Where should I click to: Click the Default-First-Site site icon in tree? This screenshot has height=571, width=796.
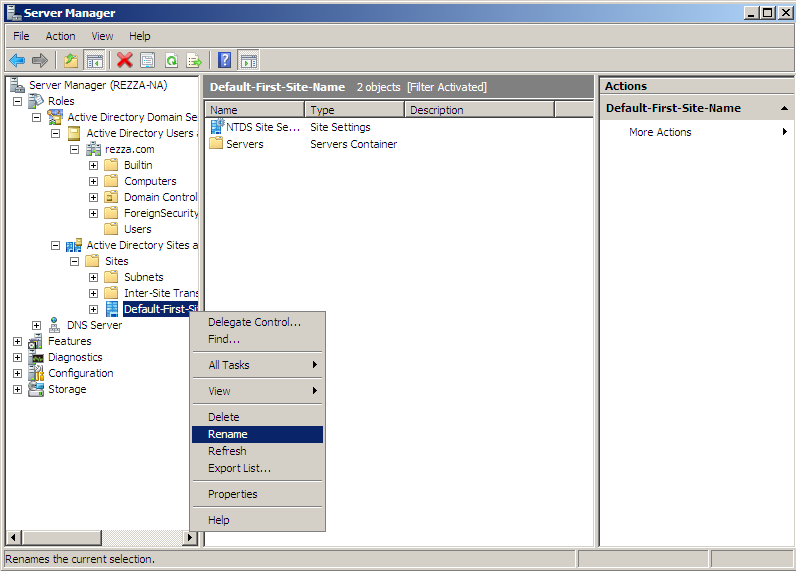coord(112,309)
